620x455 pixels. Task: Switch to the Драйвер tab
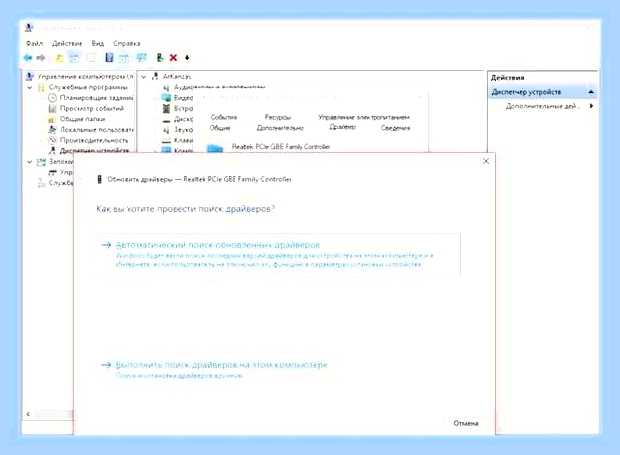point(342,126)
